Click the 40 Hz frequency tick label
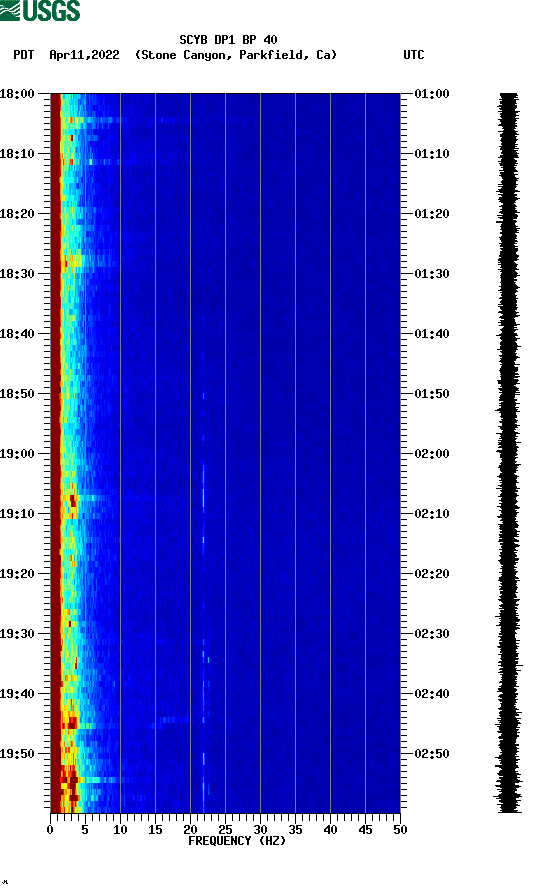This screenshot has height=893, width=552. 330,830
